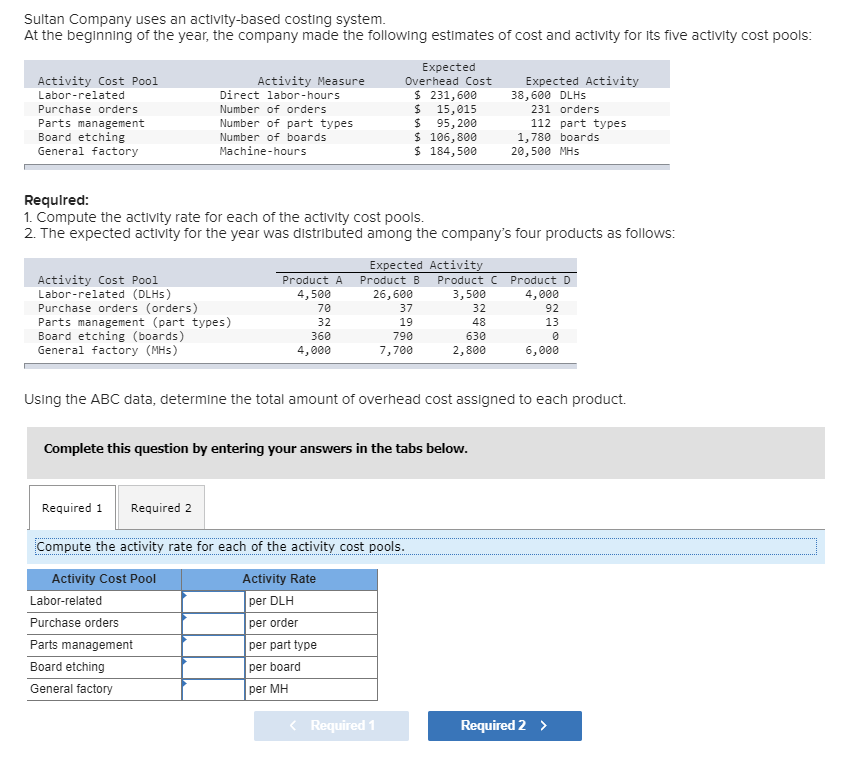Click the Parts management rate entry cell
Image resolution: width=845 pixels, height=774 pixels.
213,644
